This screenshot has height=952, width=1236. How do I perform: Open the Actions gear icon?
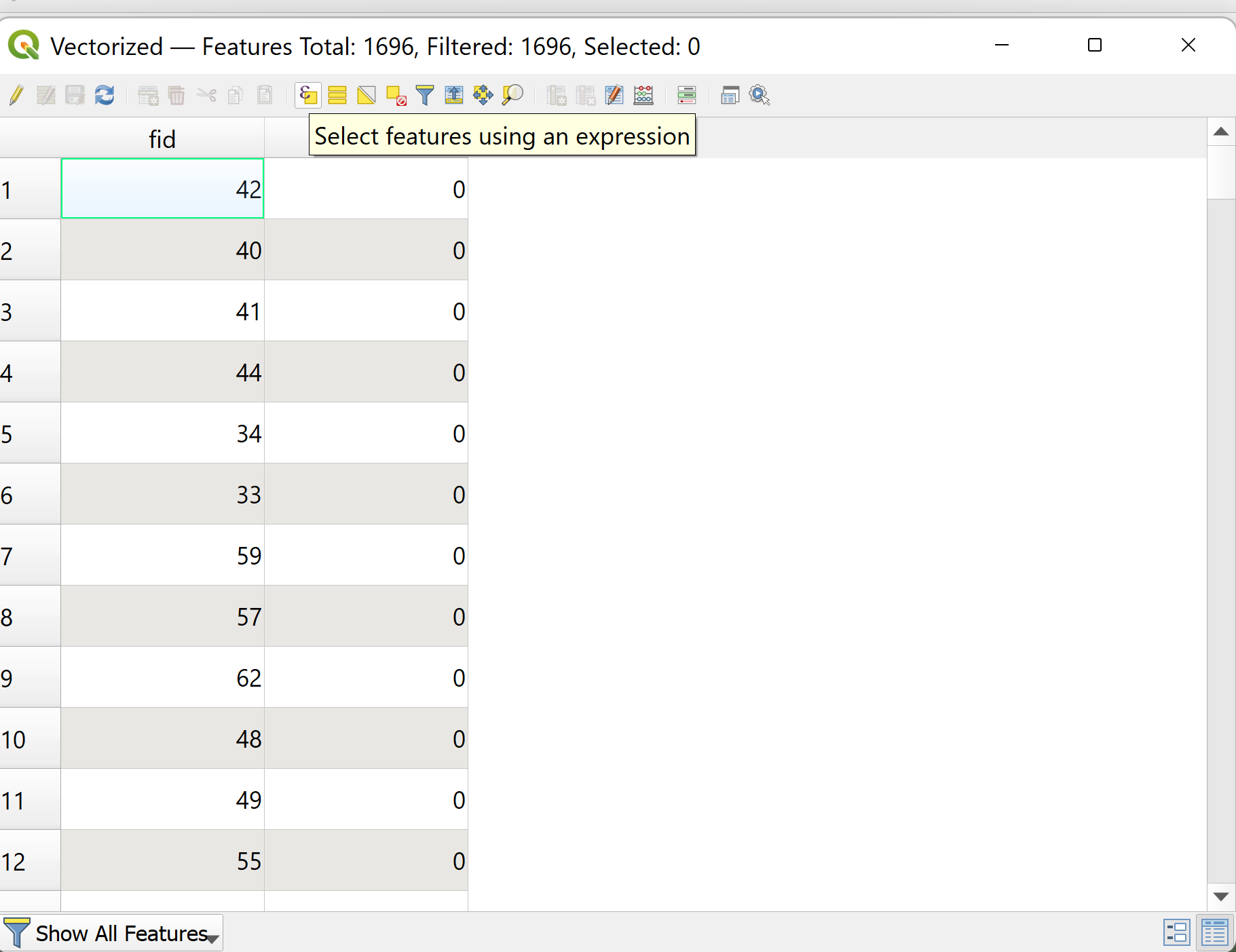point(759,95)
